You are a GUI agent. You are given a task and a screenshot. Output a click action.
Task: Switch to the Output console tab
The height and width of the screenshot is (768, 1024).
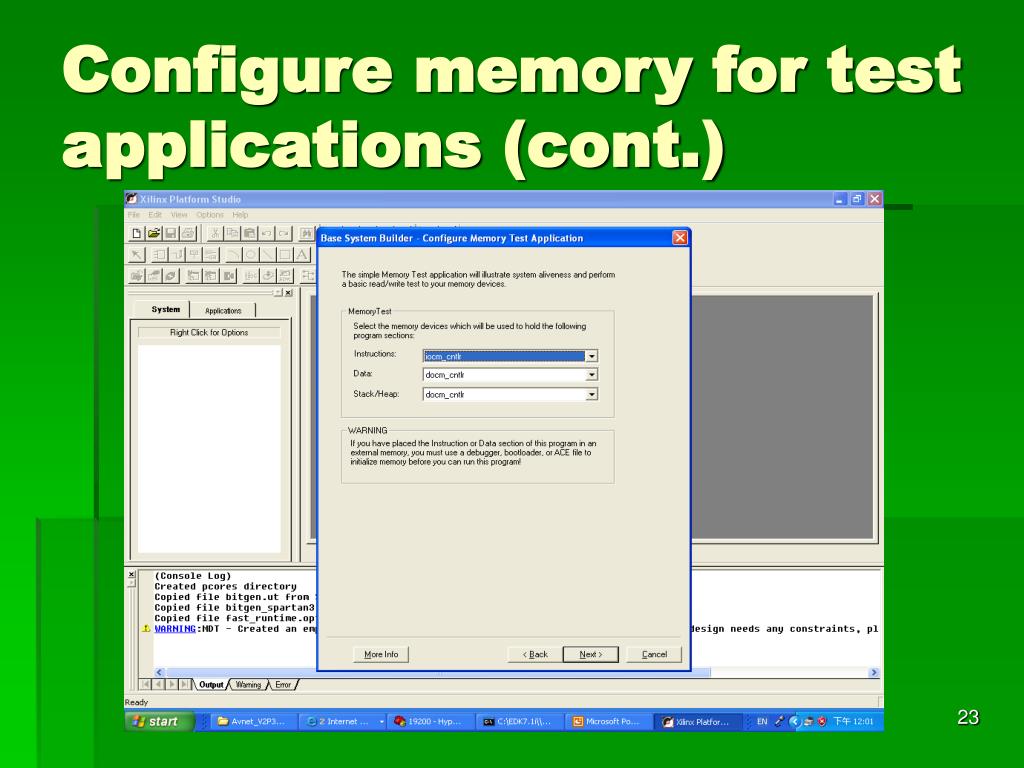[x=211, y=684]
